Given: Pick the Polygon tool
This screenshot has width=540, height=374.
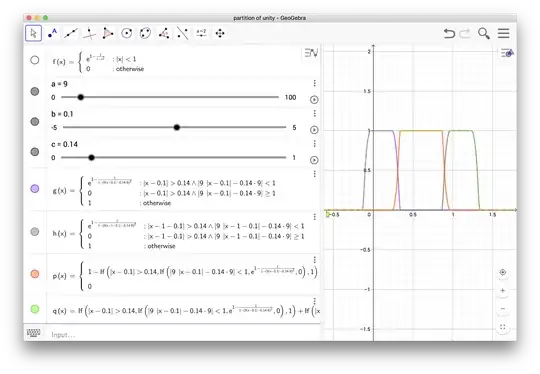Looking at the screenshot, I should click(x=108, y=33).
